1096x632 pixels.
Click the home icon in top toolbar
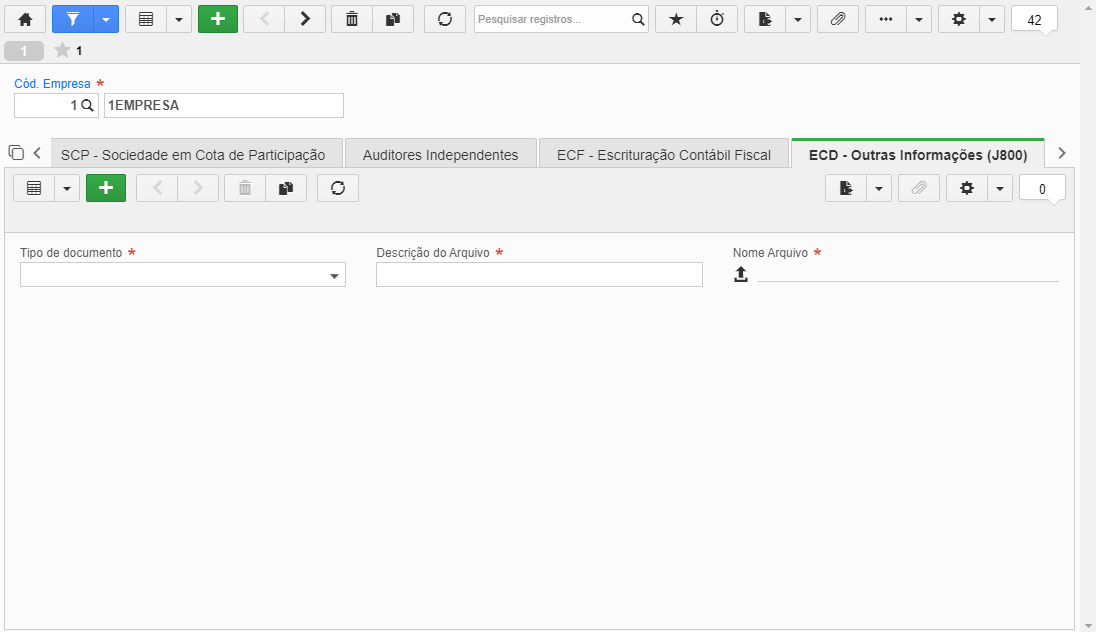tap(25, 20)
